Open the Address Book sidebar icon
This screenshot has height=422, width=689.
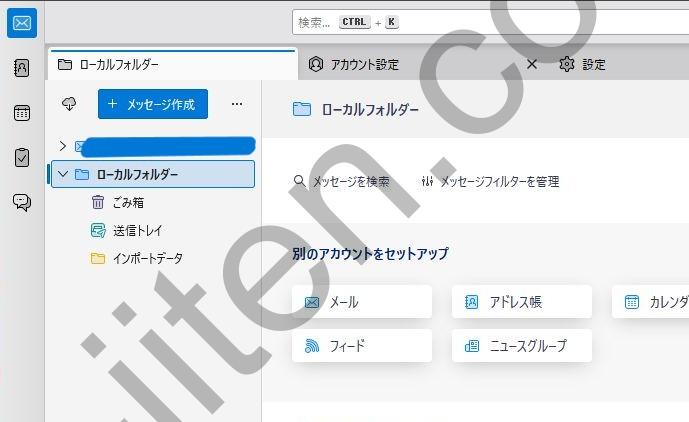coord(22,68)
